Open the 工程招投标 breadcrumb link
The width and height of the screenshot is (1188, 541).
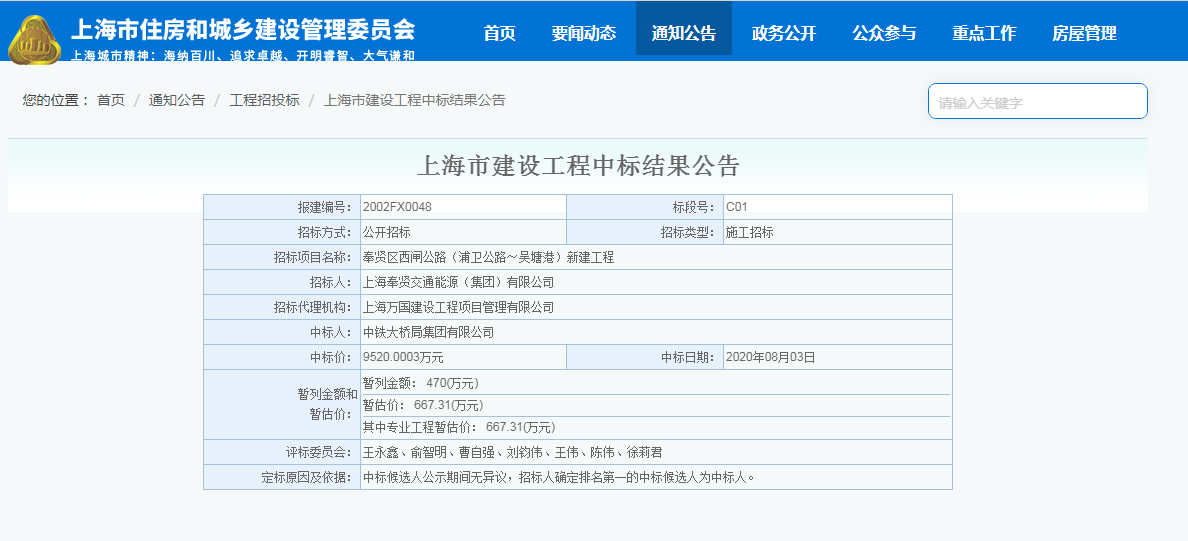264,100
